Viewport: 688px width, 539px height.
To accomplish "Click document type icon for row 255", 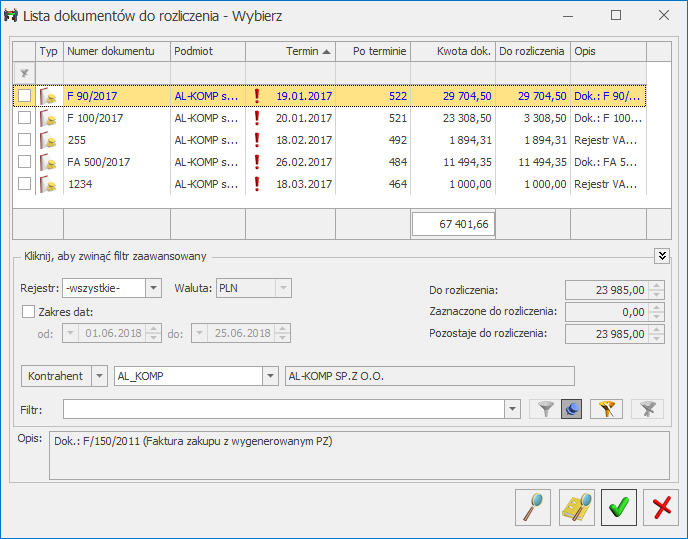I will tap(49, 140).
